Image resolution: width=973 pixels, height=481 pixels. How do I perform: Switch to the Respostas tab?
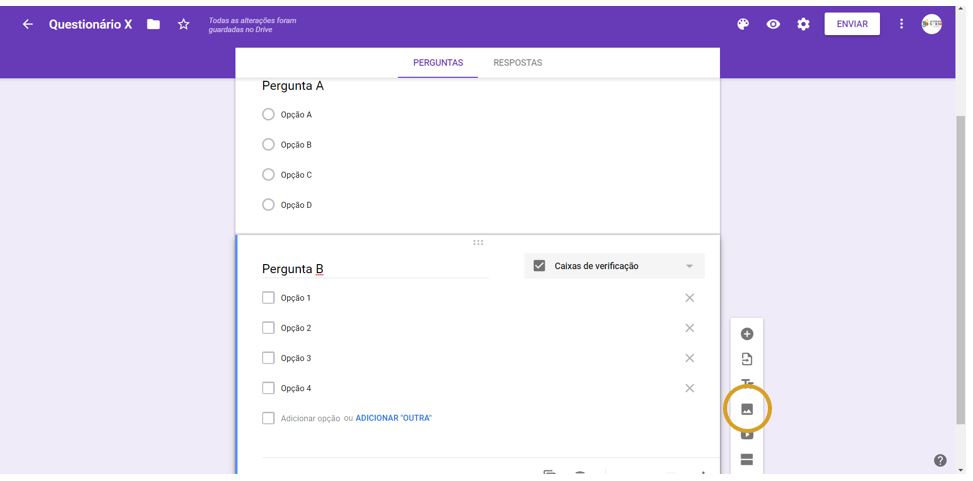(517, 63)
